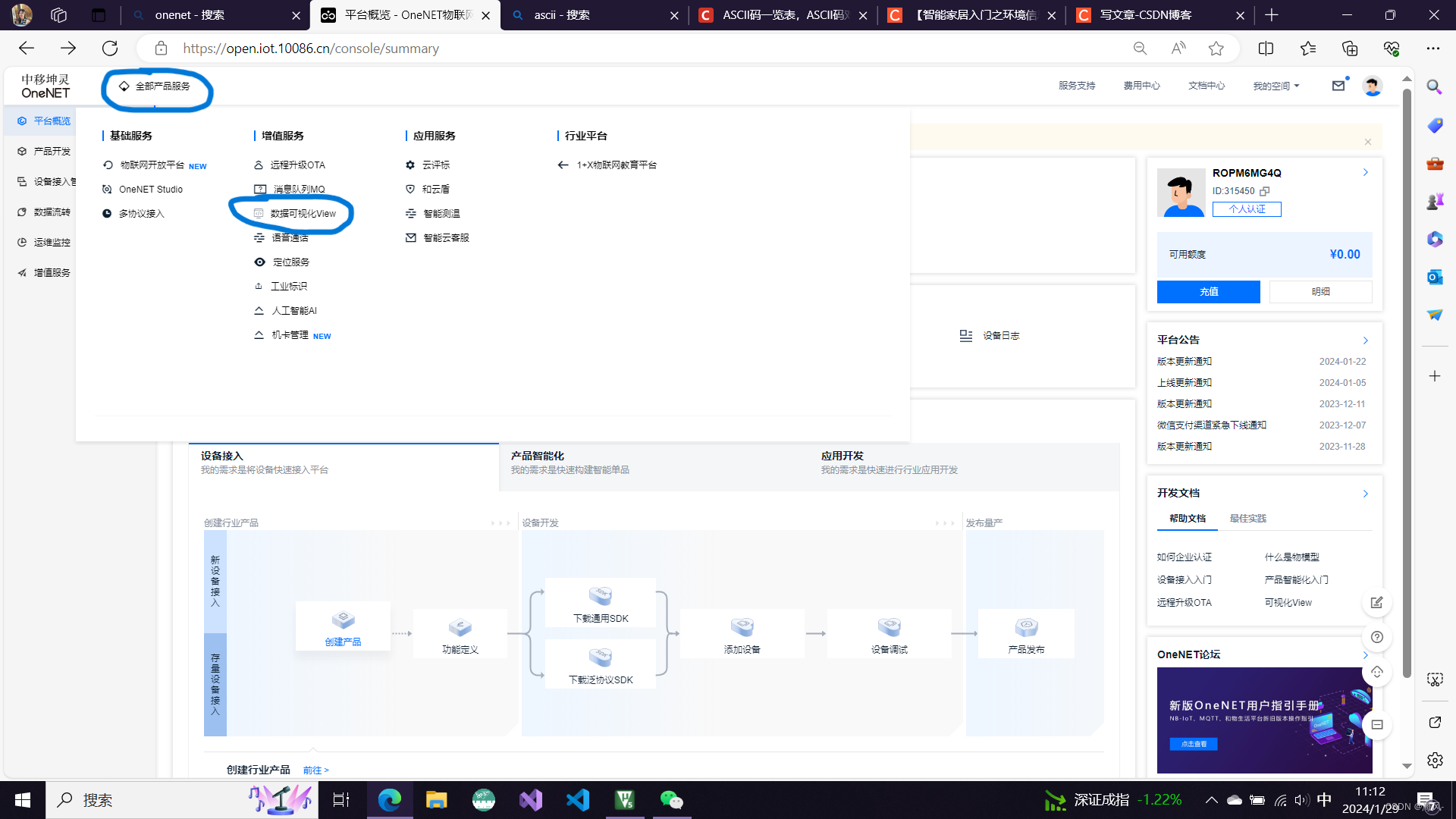Screen dimensions: 1456x819
Task: Expand 我的空间 dropdown
Action: (1276, 86)
